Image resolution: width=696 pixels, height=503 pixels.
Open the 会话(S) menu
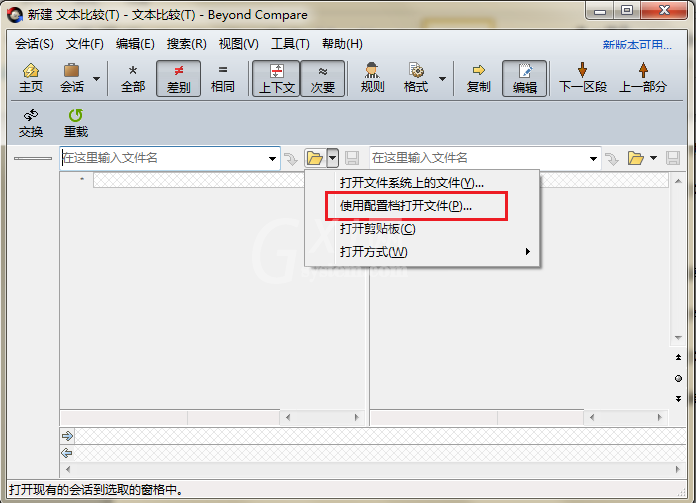[34, 44]
